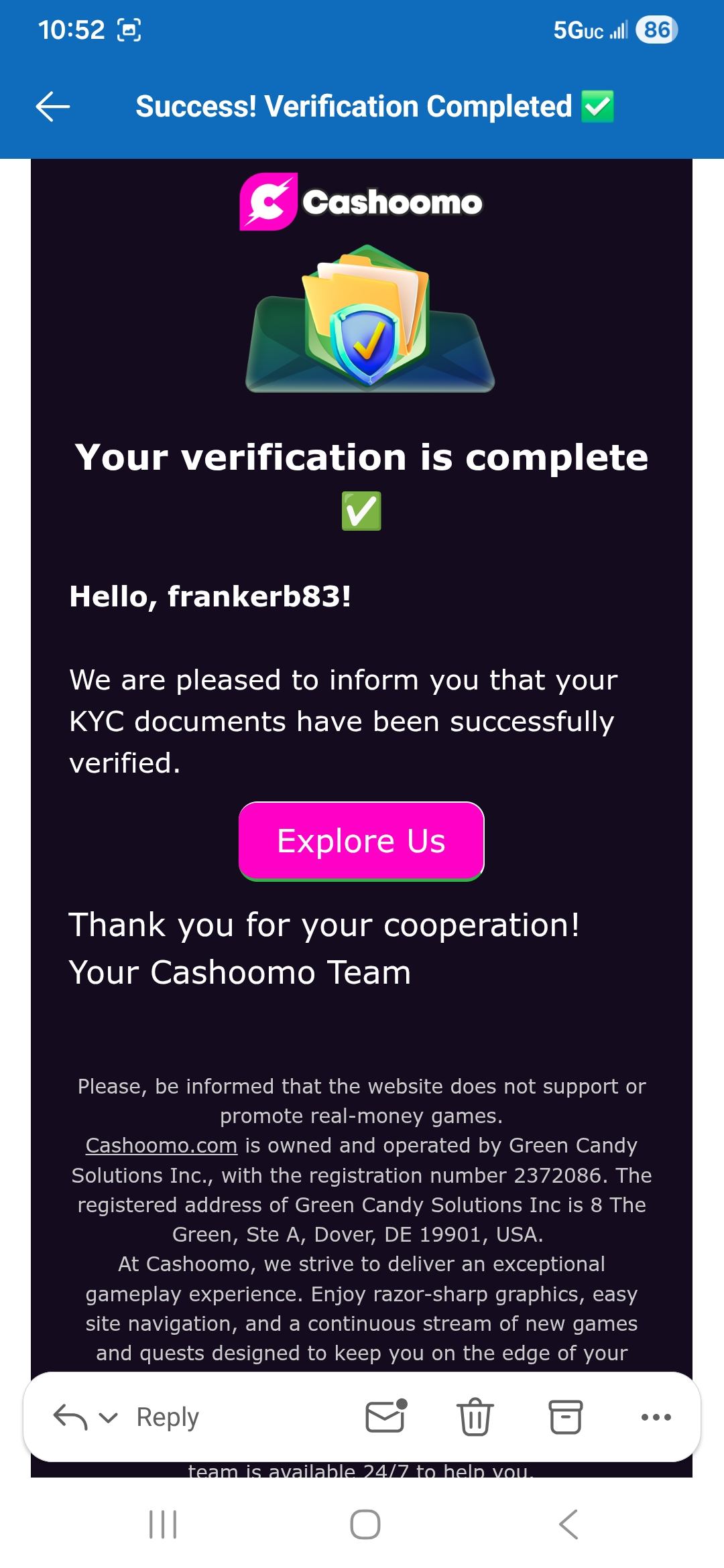724x1568 pixels.
Task: Tap the verified folder shield illustration
Action: coord(369,320)
